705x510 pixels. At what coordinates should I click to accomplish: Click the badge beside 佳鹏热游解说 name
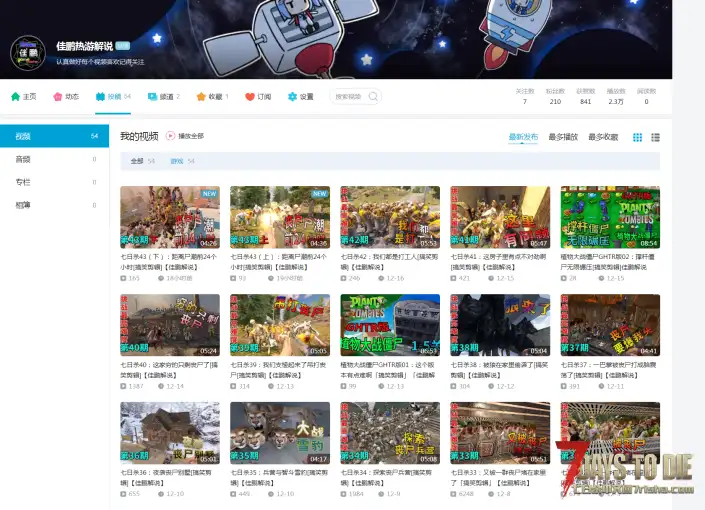coord(123,46)
